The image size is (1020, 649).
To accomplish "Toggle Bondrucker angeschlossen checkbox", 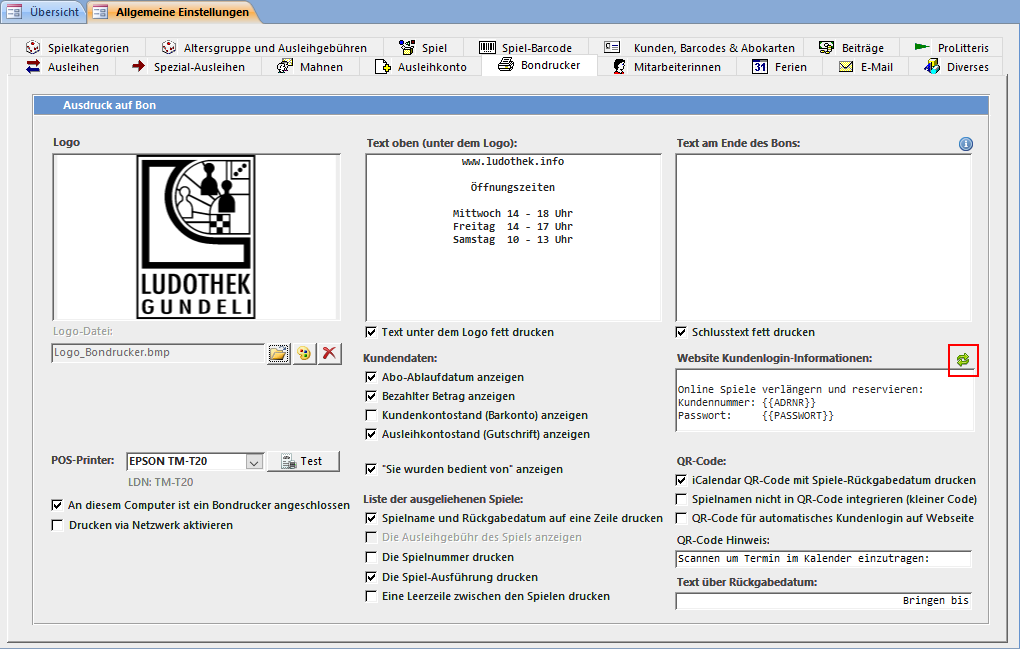I will (57, 505).
